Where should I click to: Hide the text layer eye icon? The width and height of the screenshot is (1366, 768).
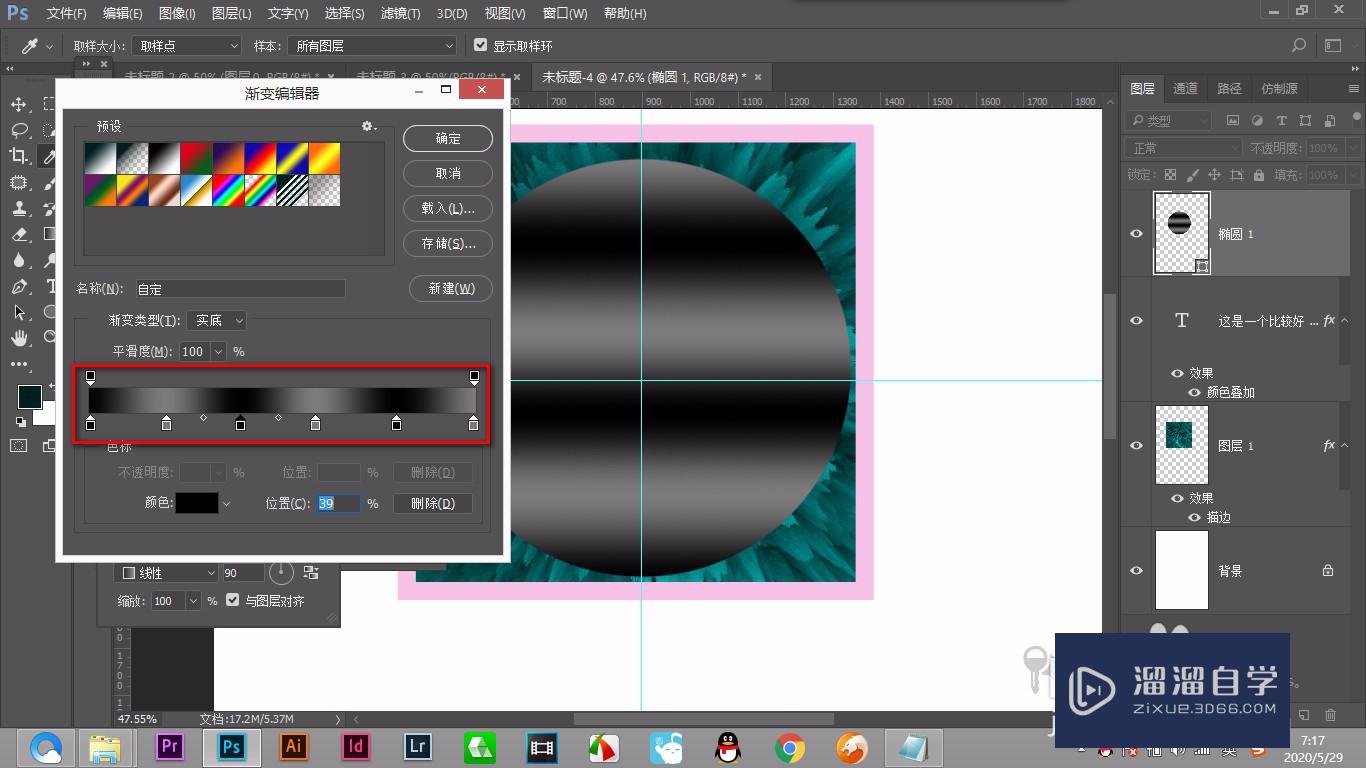[1136, 320]
